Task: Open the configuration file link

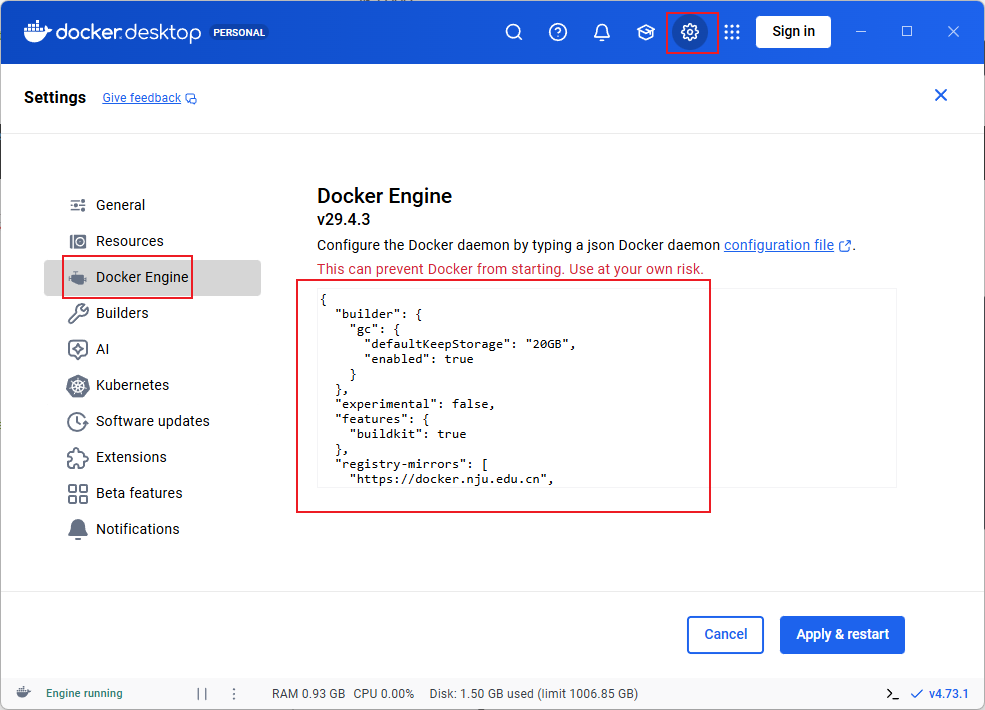Action: pos(778,245)
